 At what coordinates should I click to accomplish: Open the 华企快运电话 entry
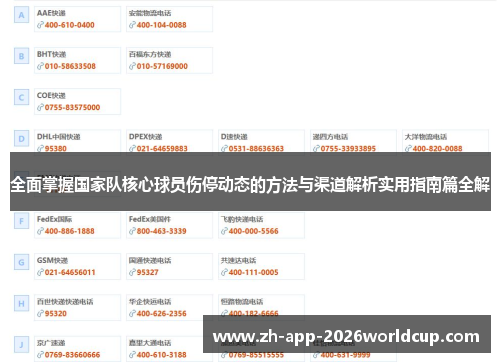[x=150, y=302]
